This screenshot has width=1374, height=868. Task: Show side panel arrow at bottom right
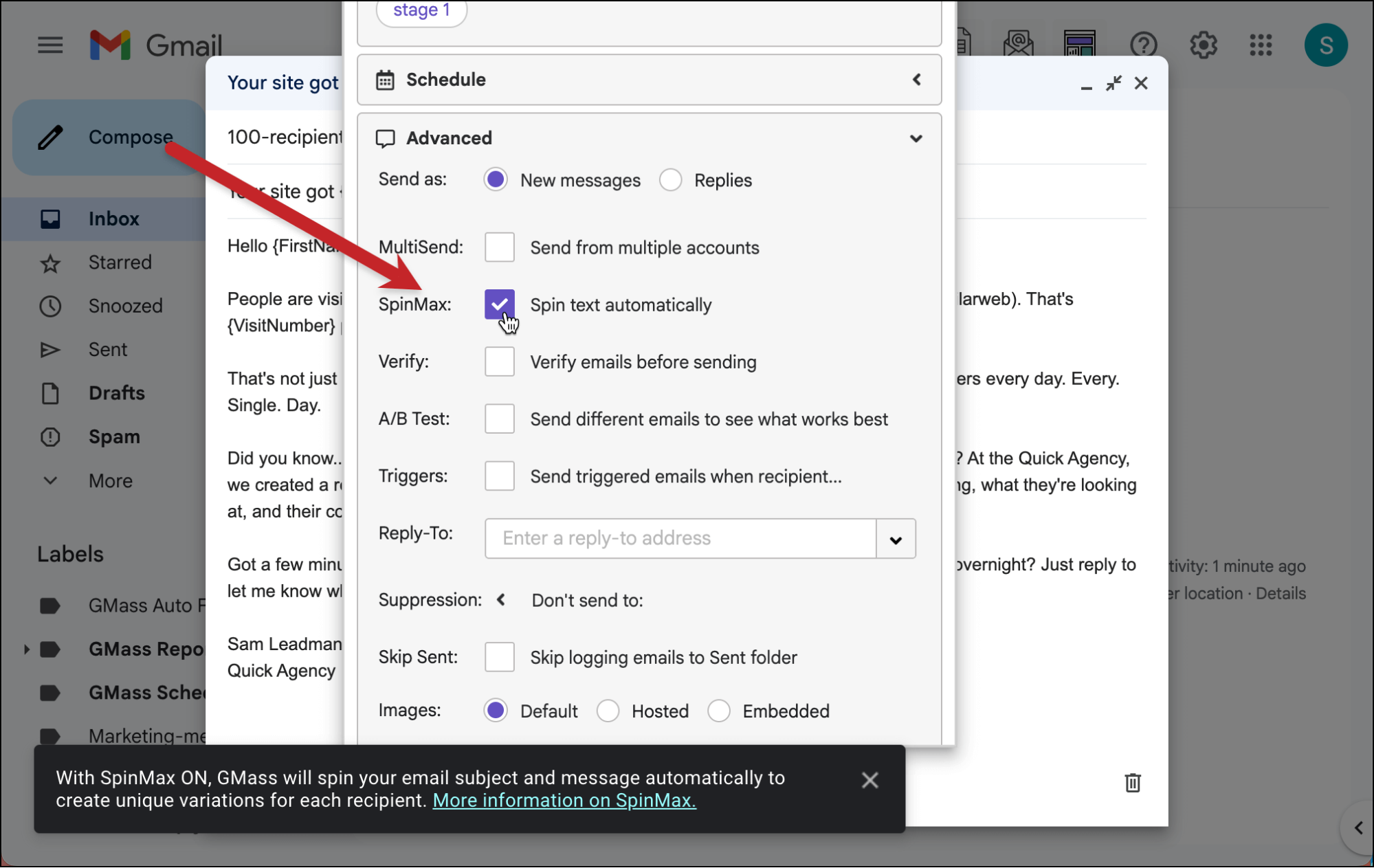tap(1358, 828)
